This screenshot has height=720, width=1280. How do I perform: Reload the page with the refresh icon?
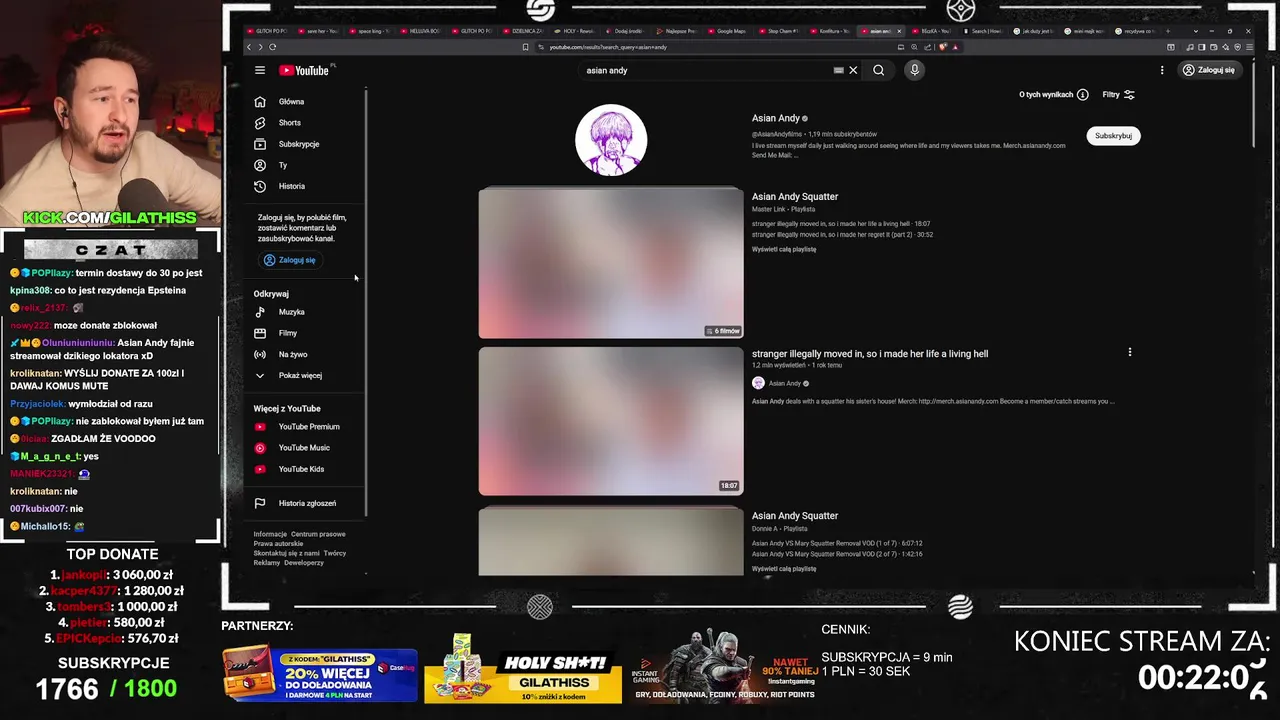tap(272, 47)
